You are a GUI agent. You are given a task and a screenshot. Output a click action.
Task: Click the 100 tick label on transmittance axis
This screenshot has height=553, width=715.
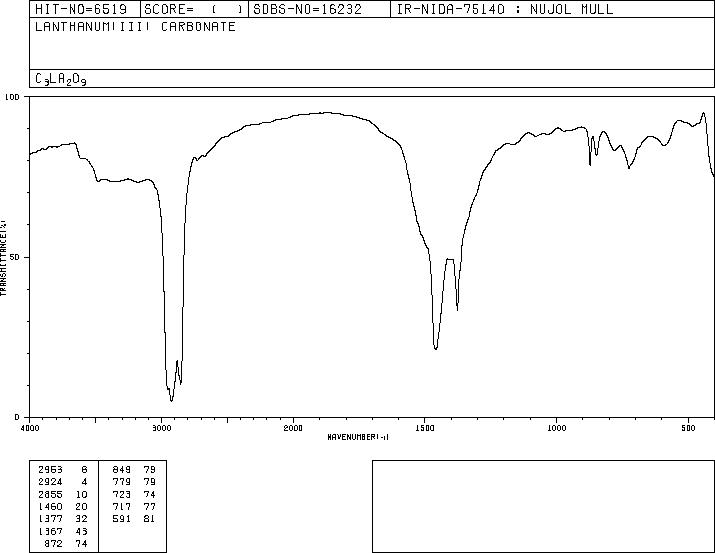[12, 97]
